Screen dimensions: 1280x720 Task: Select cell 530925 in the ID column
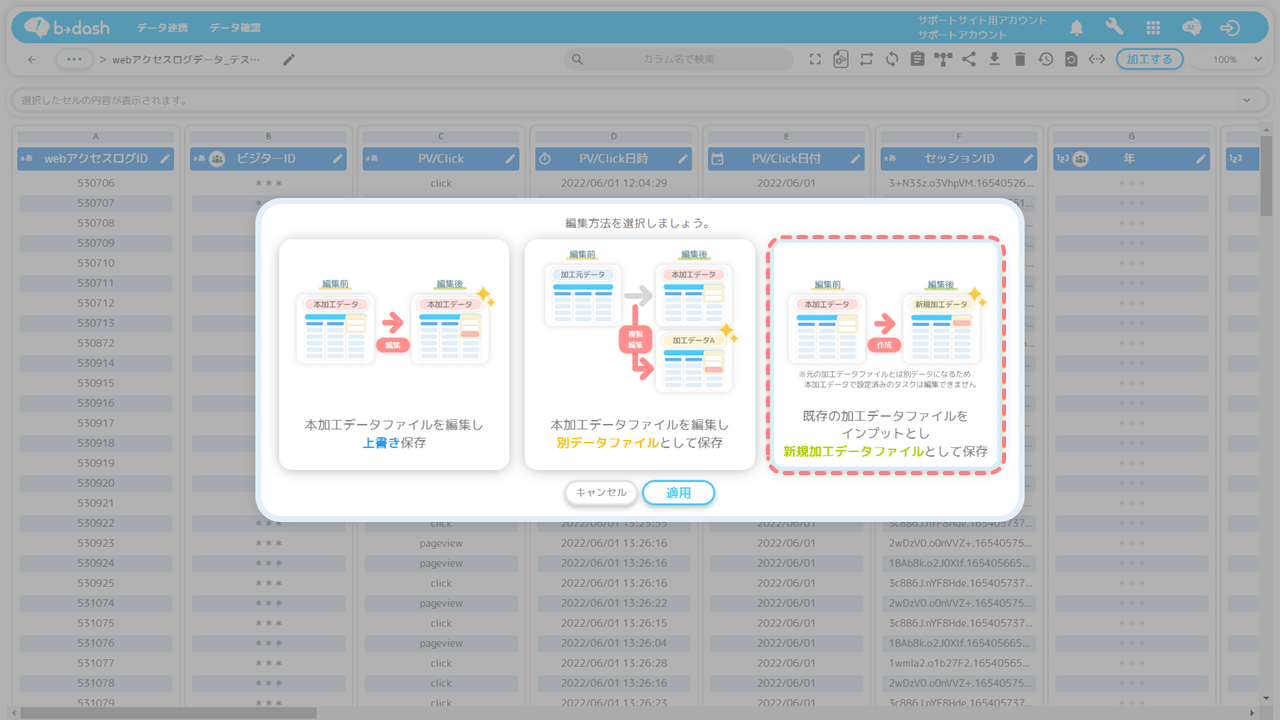(x=96, y=583)
